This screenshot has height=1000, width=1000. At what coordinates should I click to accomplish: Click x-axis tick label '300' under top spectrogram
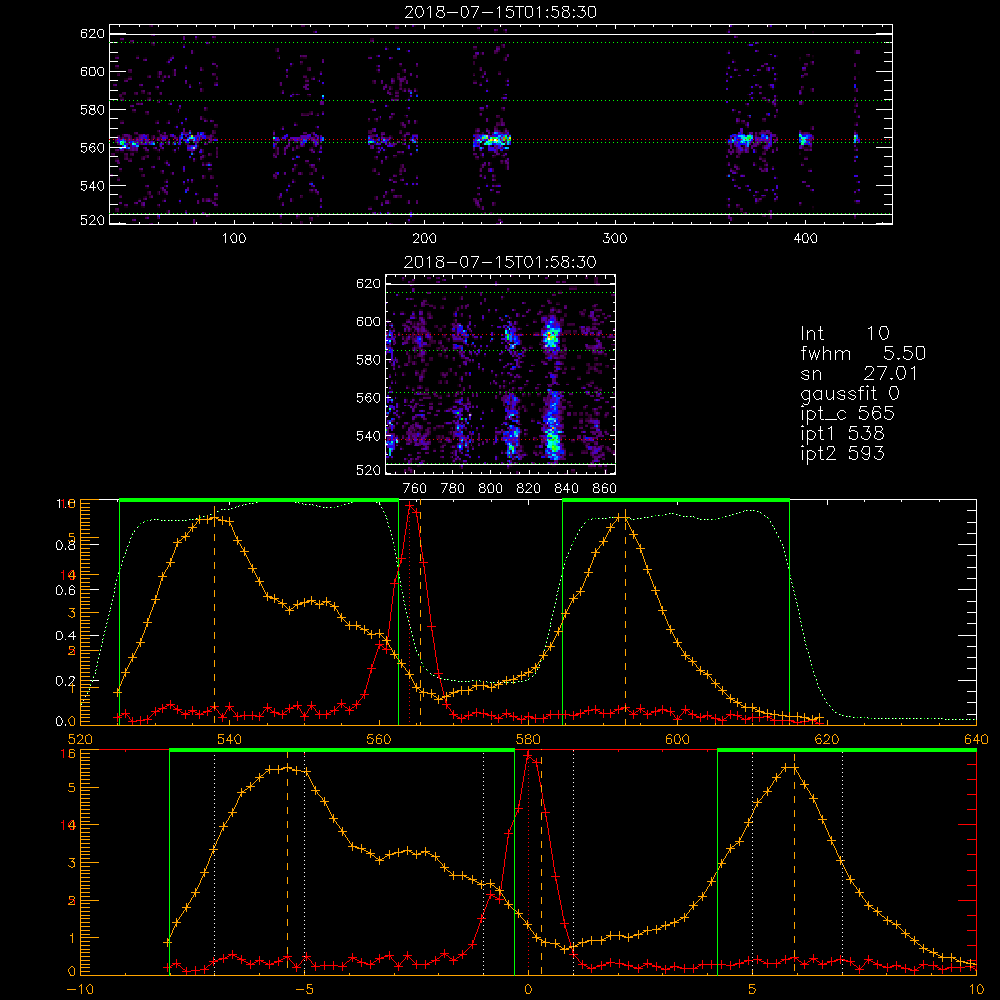click(615, 239)
